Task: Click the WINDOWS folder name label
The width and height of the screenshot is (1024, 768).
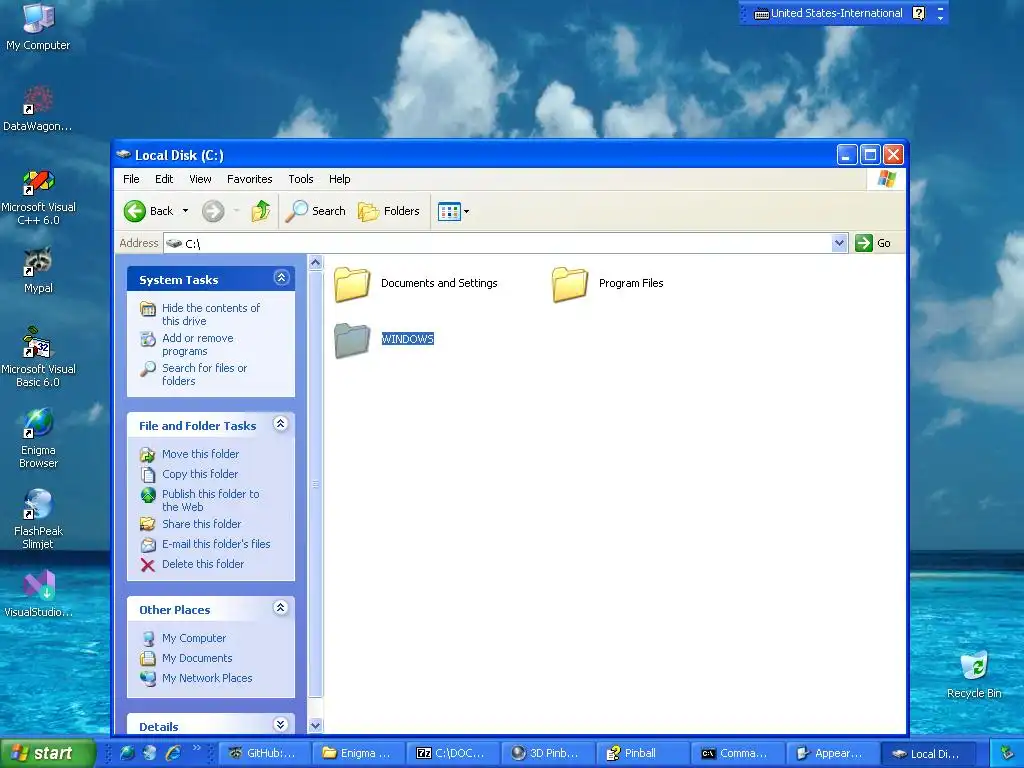Action: click(408, 339)
